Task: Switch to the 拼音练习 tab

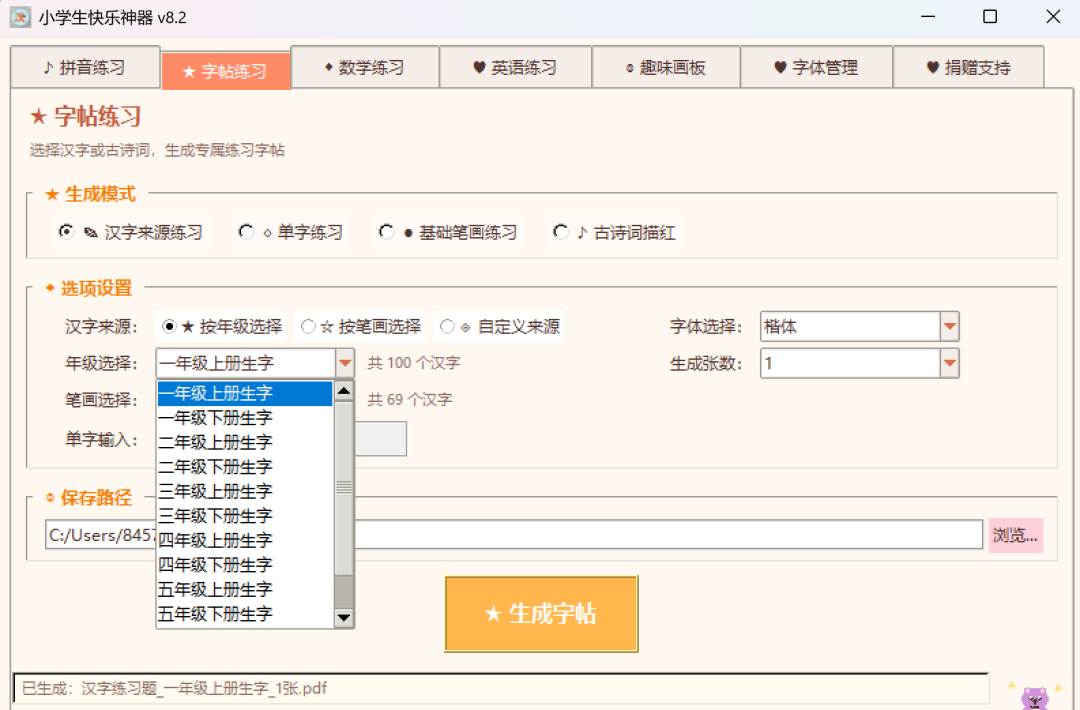Action: tap(85, 67)
